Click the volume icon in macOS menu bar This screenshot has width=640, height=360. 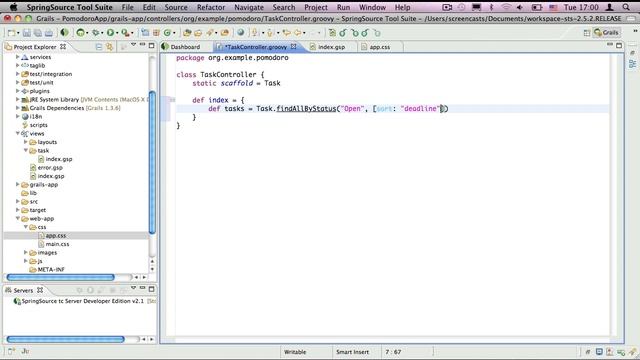coord(520,7)
